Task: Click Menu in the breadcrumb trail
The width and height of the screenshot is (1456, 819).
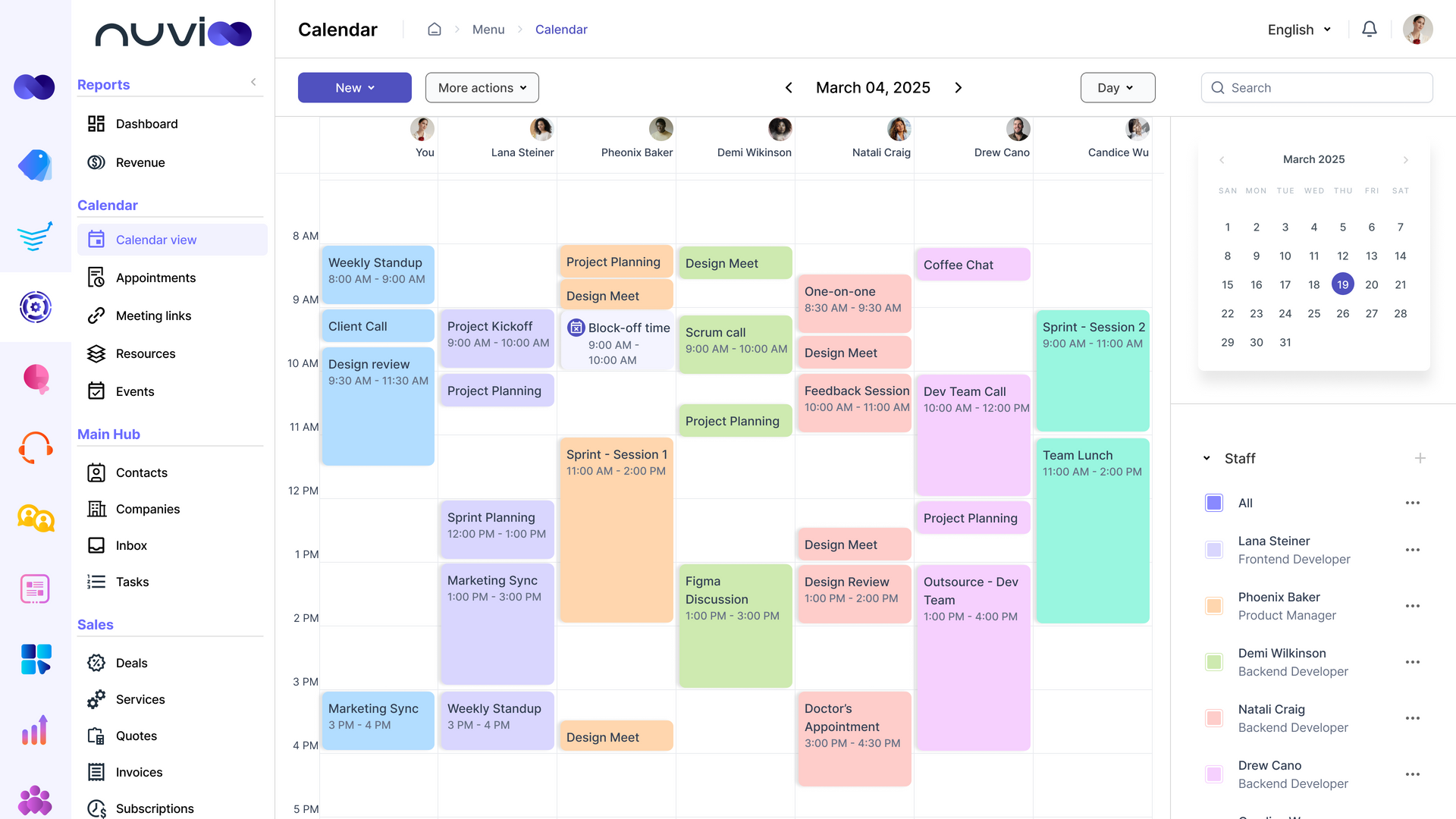Action: coord(488,29)
